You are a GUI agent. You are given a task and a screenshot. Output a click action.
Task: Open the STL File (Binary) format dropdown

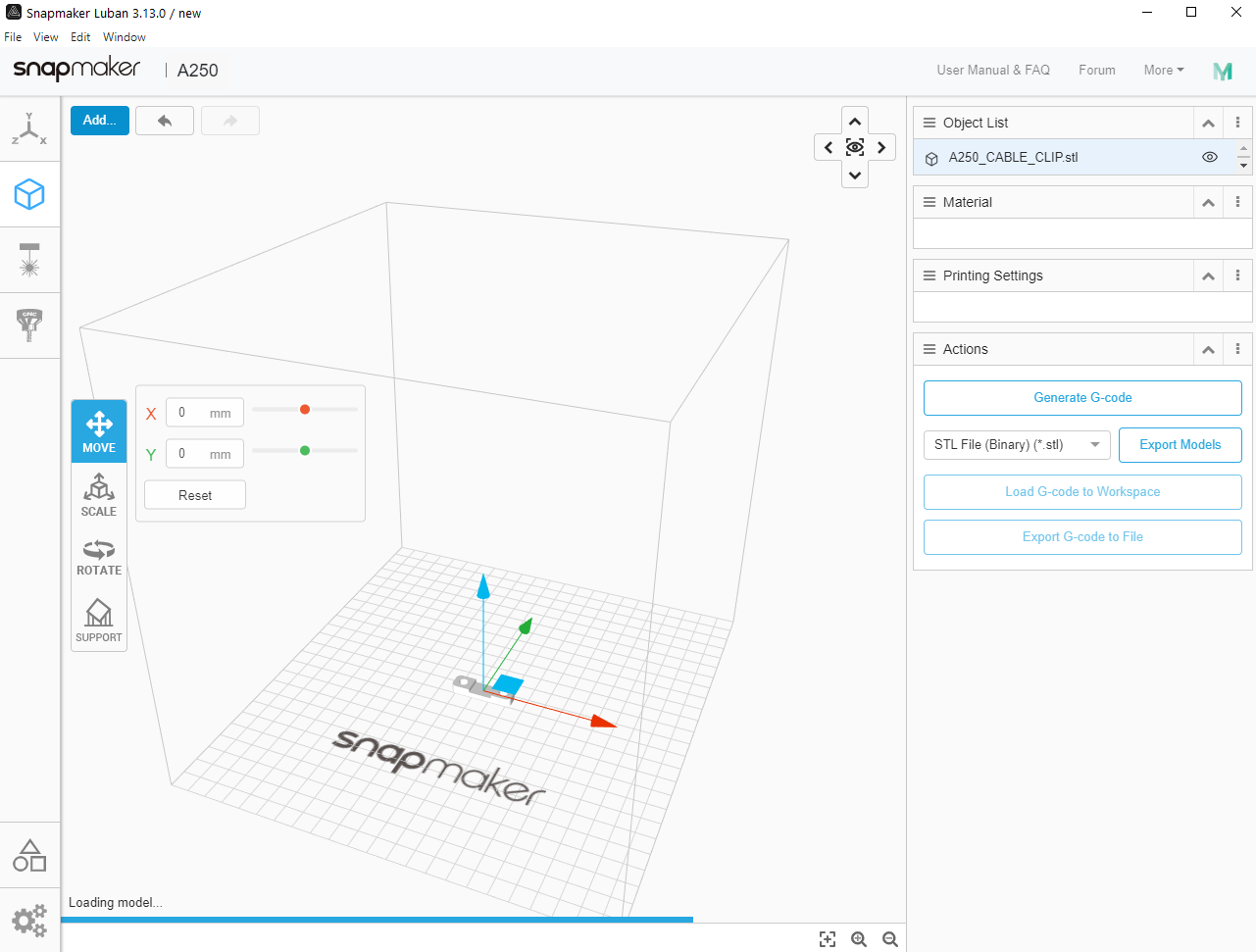pos(1017,444)
